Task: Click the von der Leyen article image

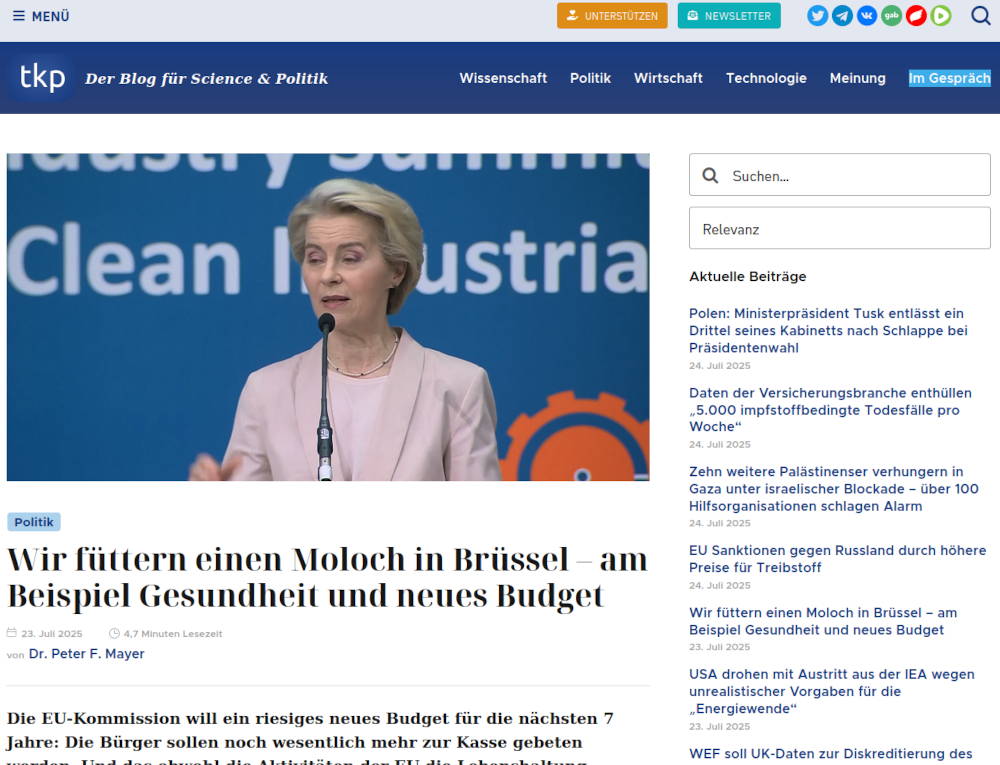Action: click(x=328, y=317)
